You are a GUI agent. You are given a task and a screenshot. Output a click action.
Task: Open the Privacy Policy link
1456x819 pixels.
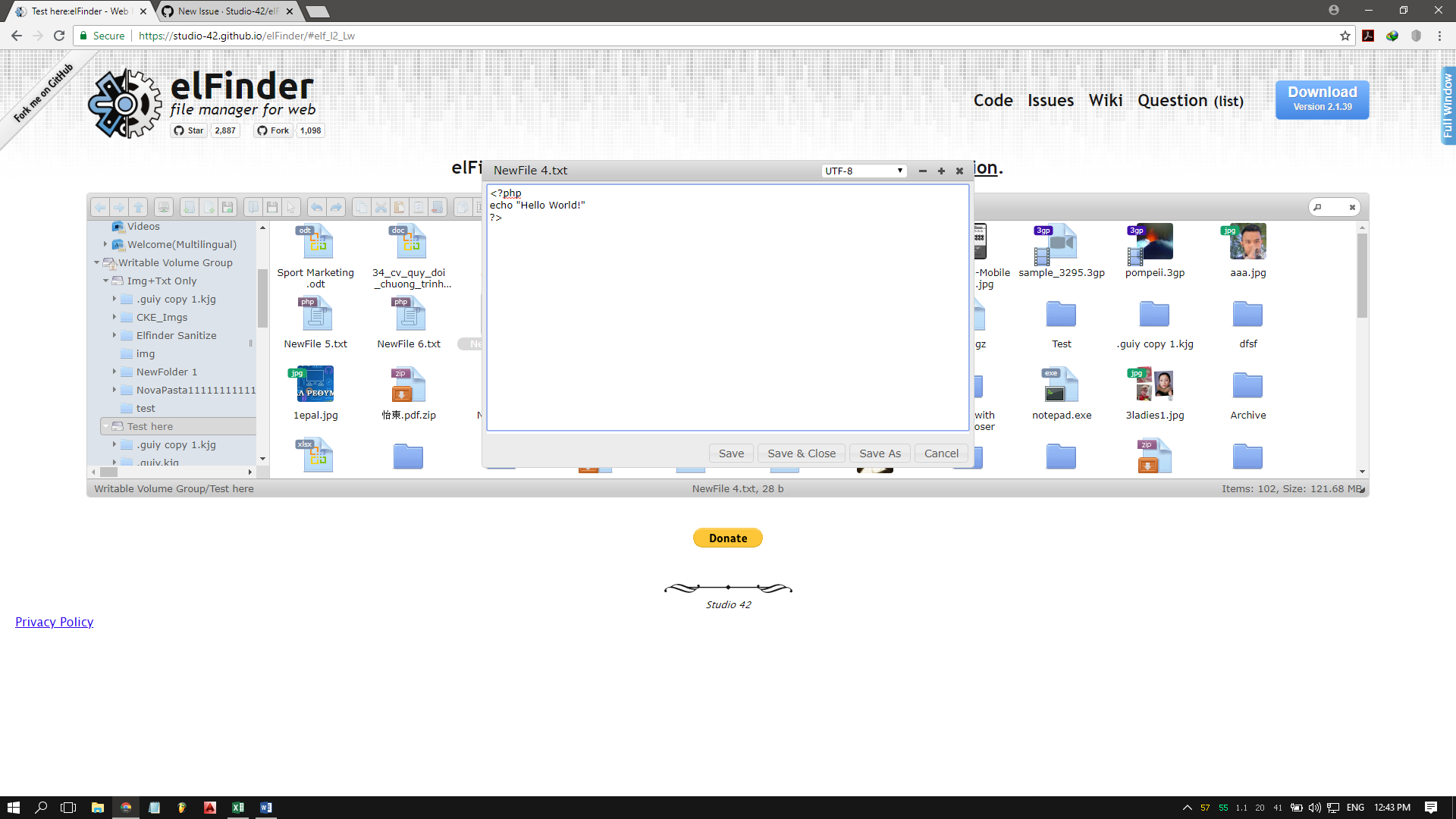pyautogui.click(x=54, y=622)
